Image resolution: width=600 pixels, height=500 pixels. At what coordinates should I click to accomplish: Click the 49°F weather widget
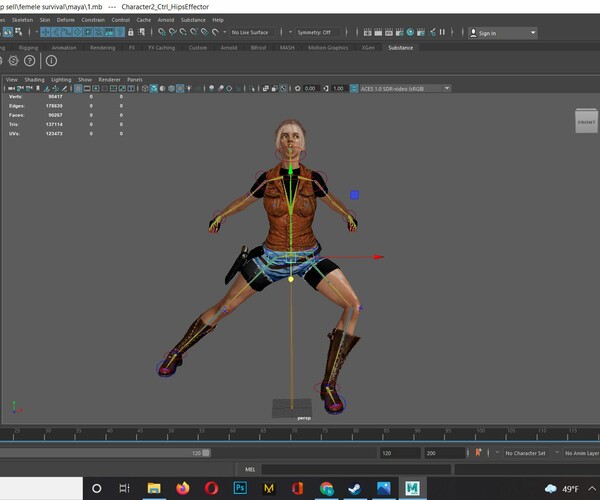pos(562,489)
